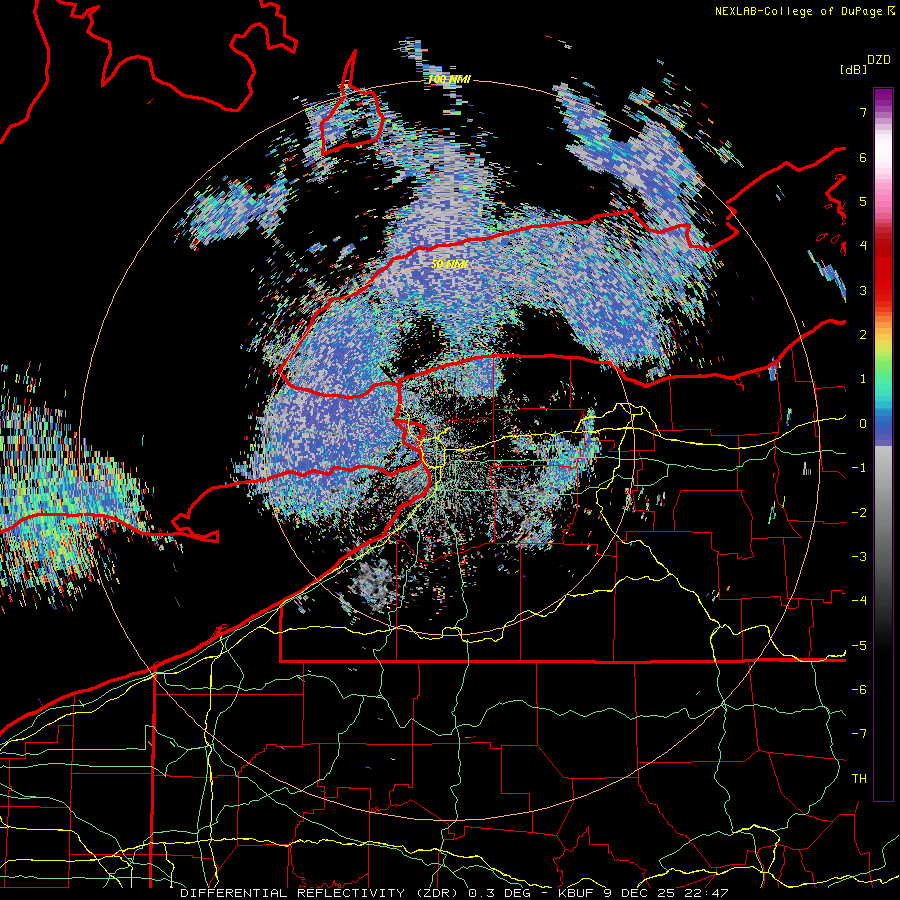Click the -6 value on the scale
Screen dimensions: 900x900
859,690
